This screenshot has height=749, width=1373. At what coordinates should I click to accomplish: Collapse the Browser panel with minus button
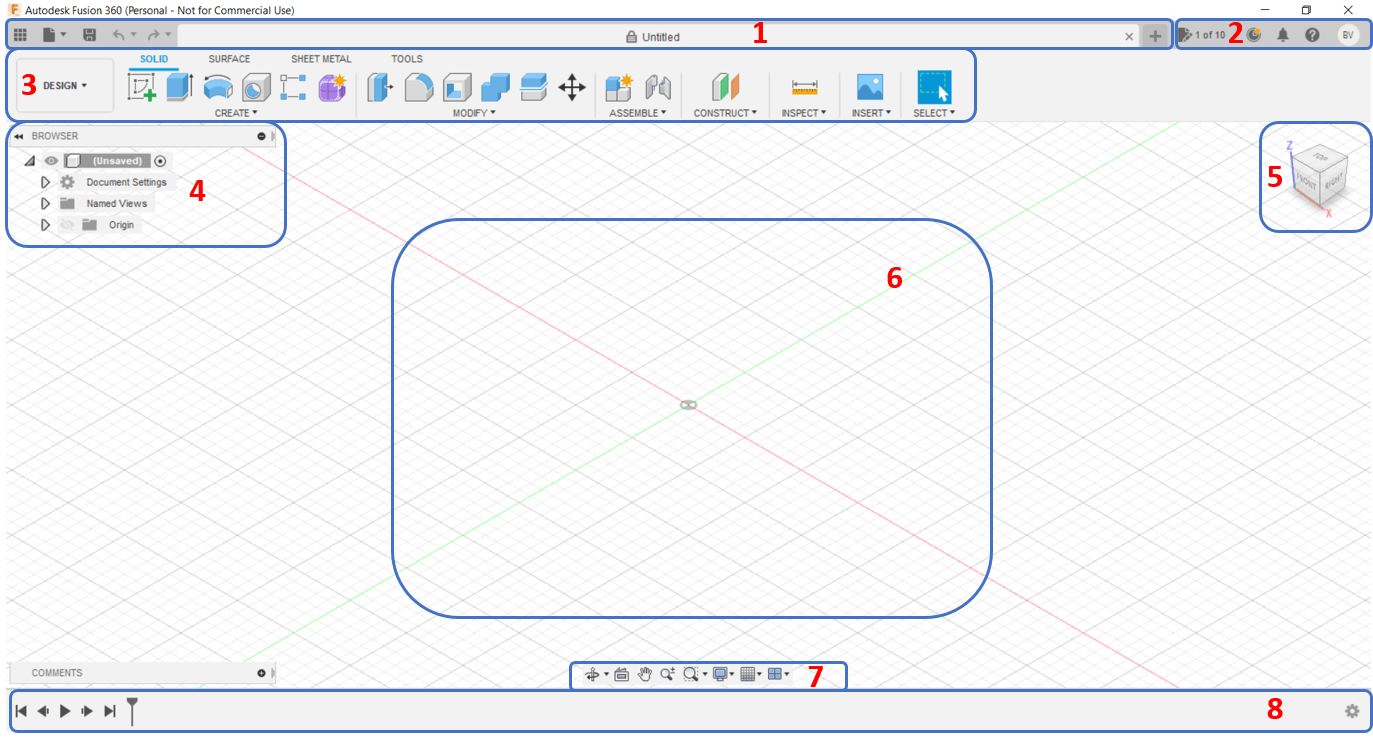point(261,136)
